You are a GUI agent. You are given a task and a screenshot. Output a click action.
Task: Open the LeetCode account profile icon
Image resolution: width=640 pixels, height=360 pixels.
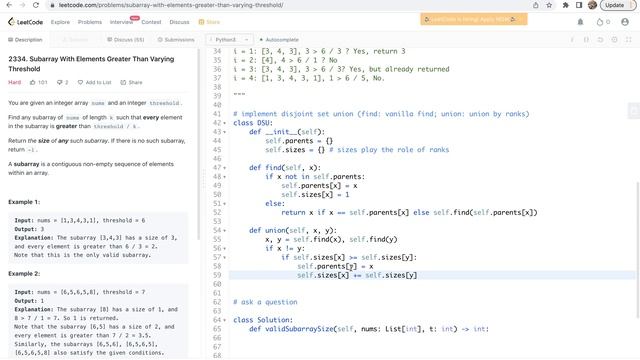click(625, 22)
